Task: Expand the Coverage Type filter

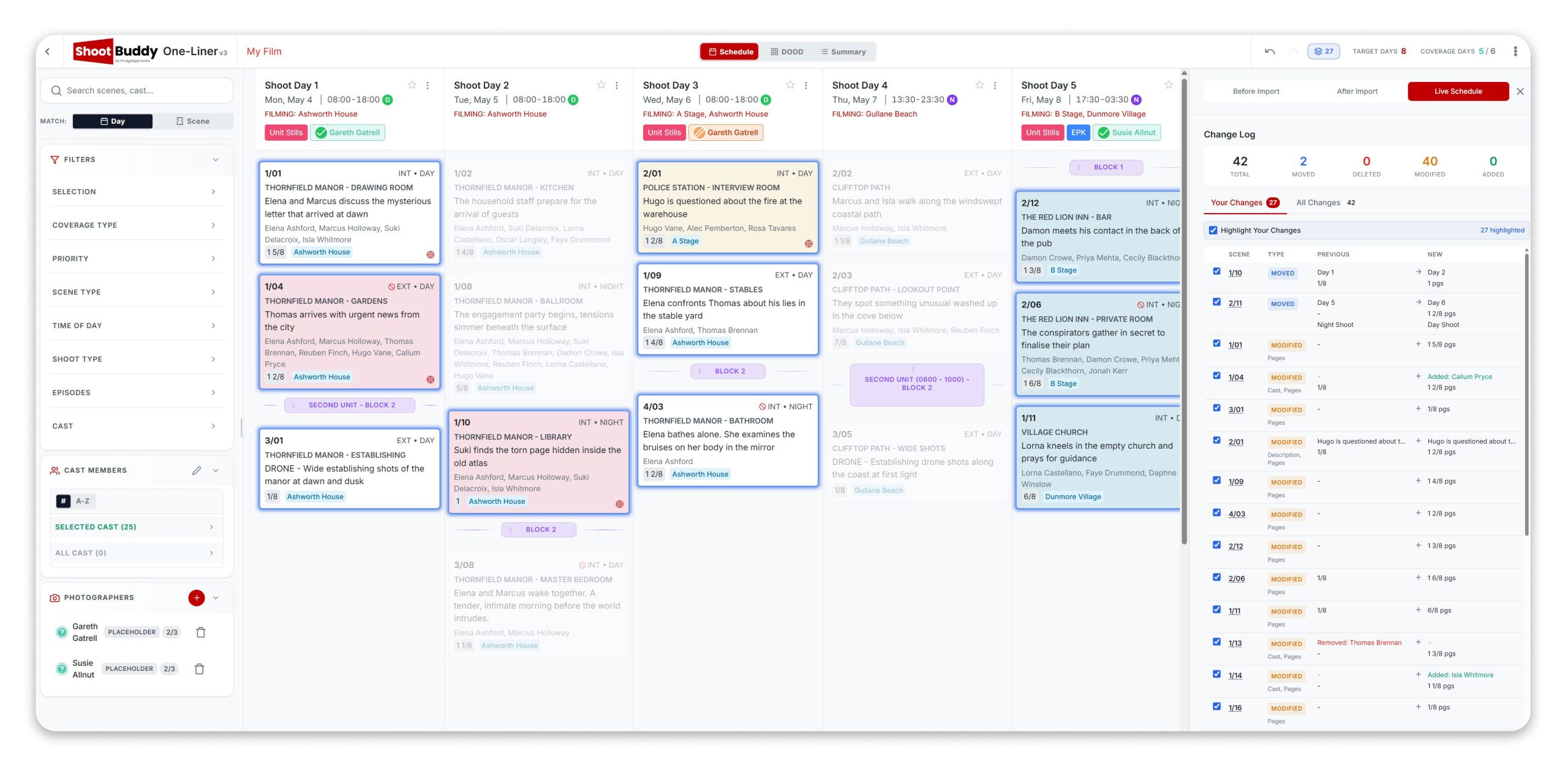Action: pyautogui.click(x=137, y=225)
